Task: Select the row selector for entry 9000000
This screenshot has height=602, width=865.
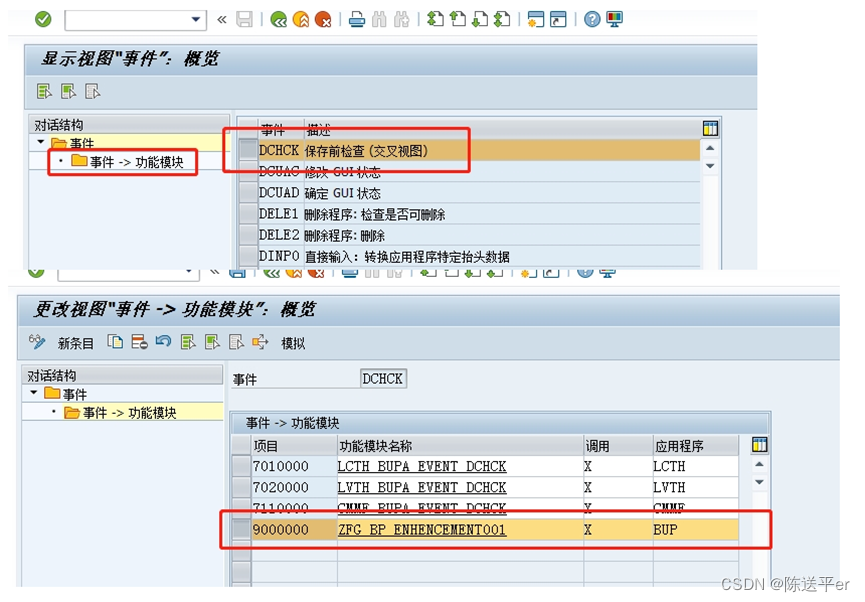Action: tap(240, 530)
